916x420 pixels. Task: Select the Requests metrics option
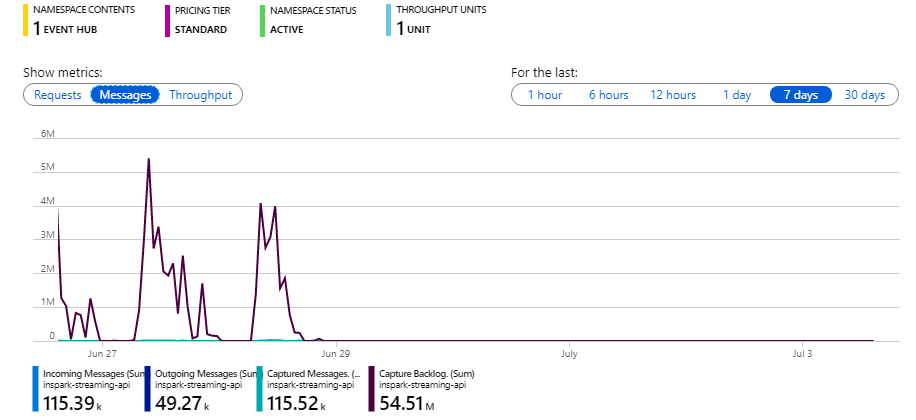click(x=57, y=95)
